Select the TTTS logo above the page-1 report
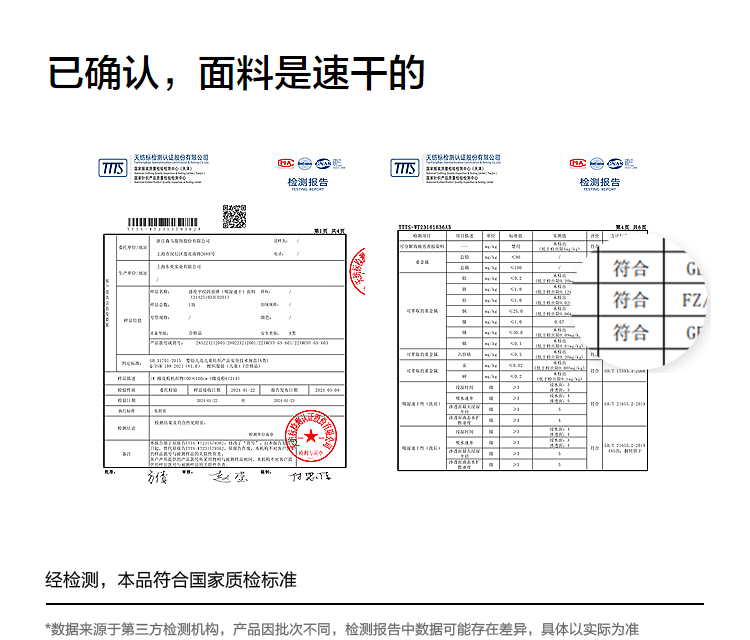The image size is (750, 640). click(113, 168)
